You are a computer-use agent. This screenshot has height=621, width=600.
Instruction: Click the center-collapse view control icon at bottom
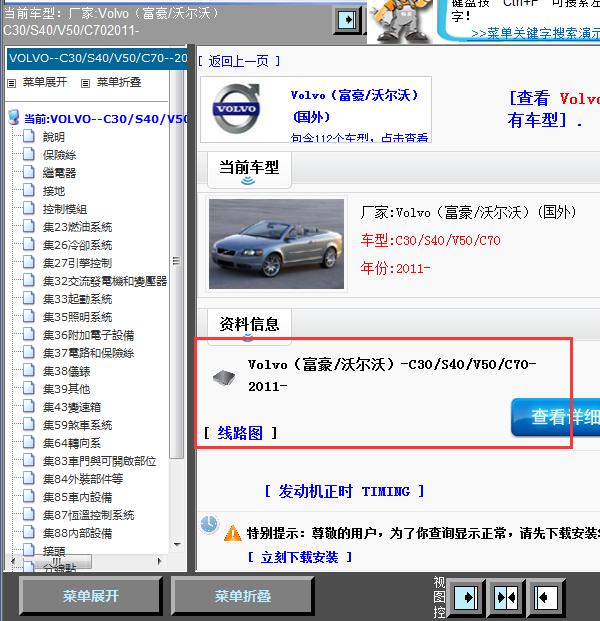click(x=506, y=596)
